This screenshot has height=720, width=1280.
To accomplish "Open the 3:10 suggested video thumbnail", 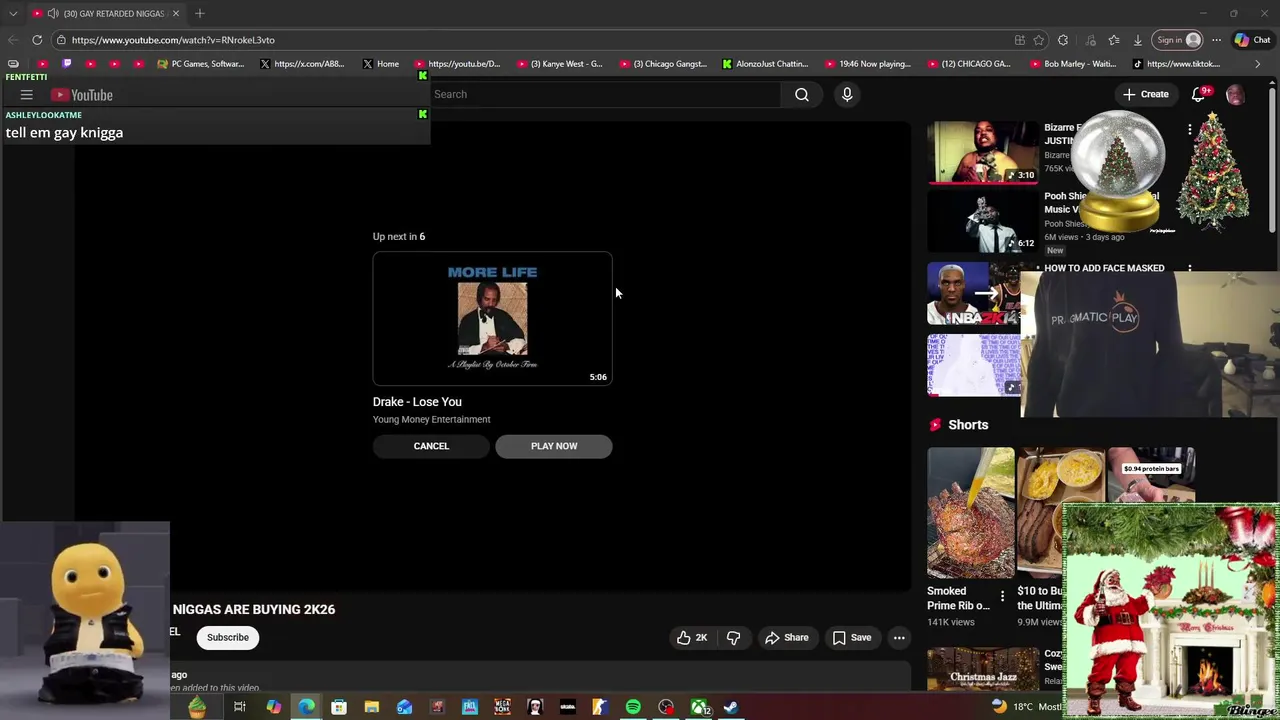I will 983,152.
